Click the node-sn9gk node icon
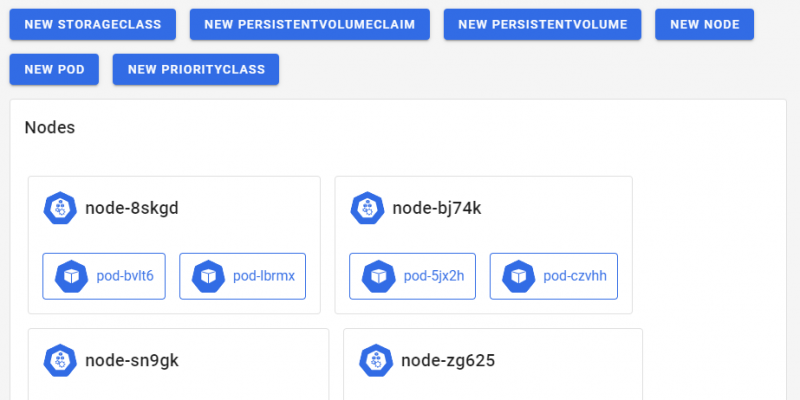This screenshot has height=400, width=800. click(x=61, y=360)
